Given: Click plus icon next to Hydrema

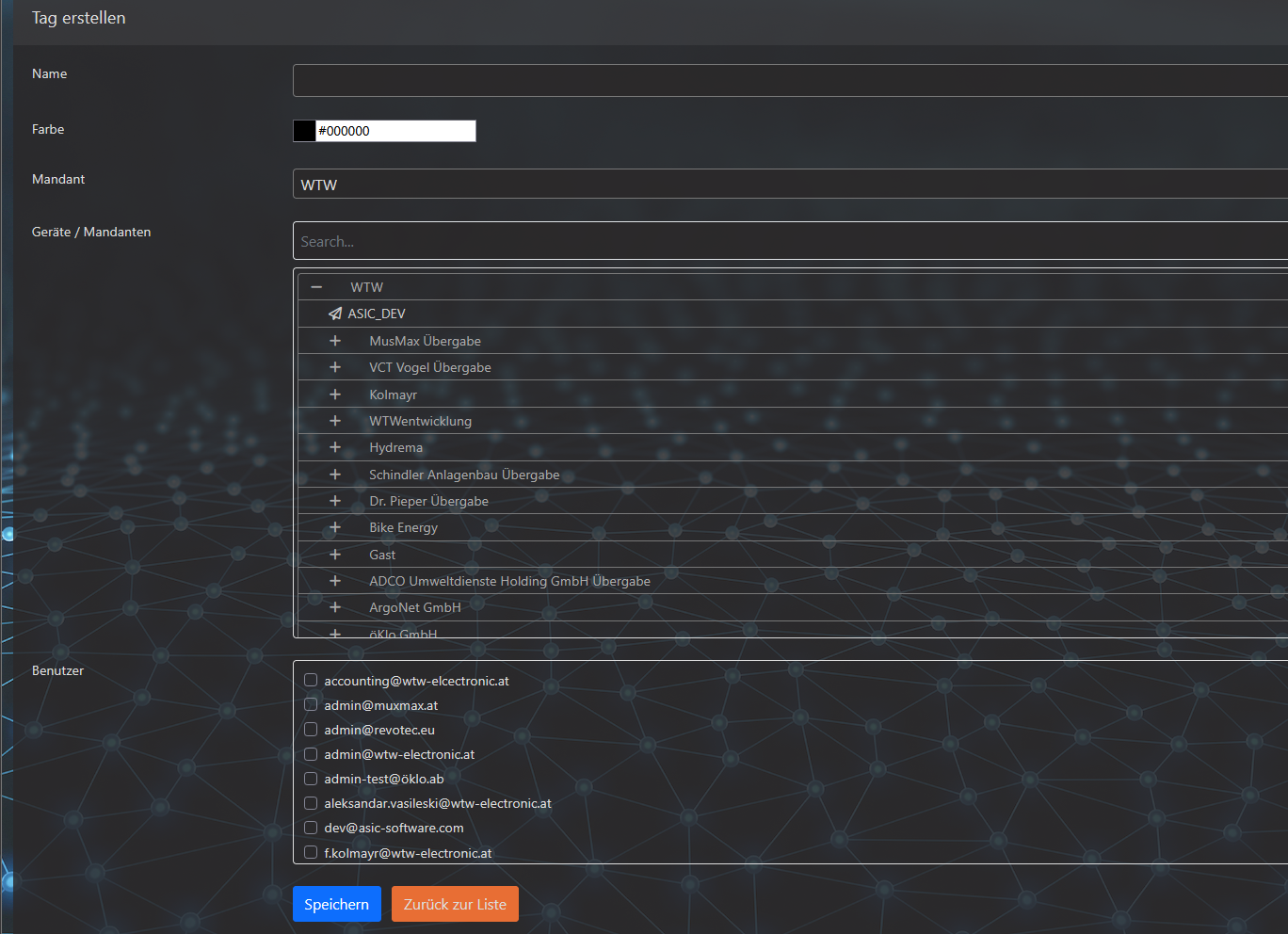Looking at the screenshot, I should point(335,447).
